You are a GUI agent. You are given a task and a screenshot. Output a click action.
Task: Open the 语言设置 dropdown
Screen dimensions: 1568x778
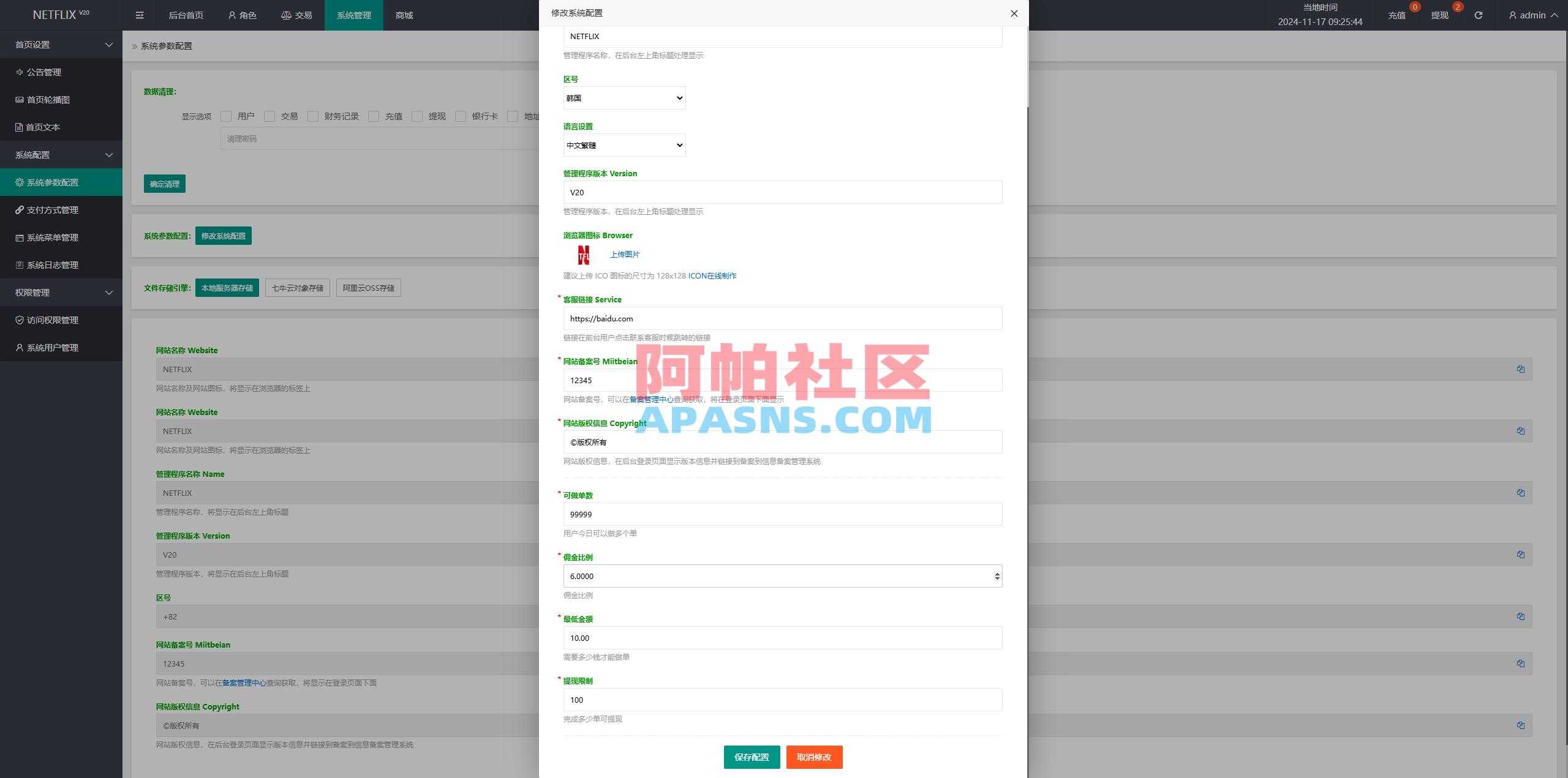(x=624, y=145)
